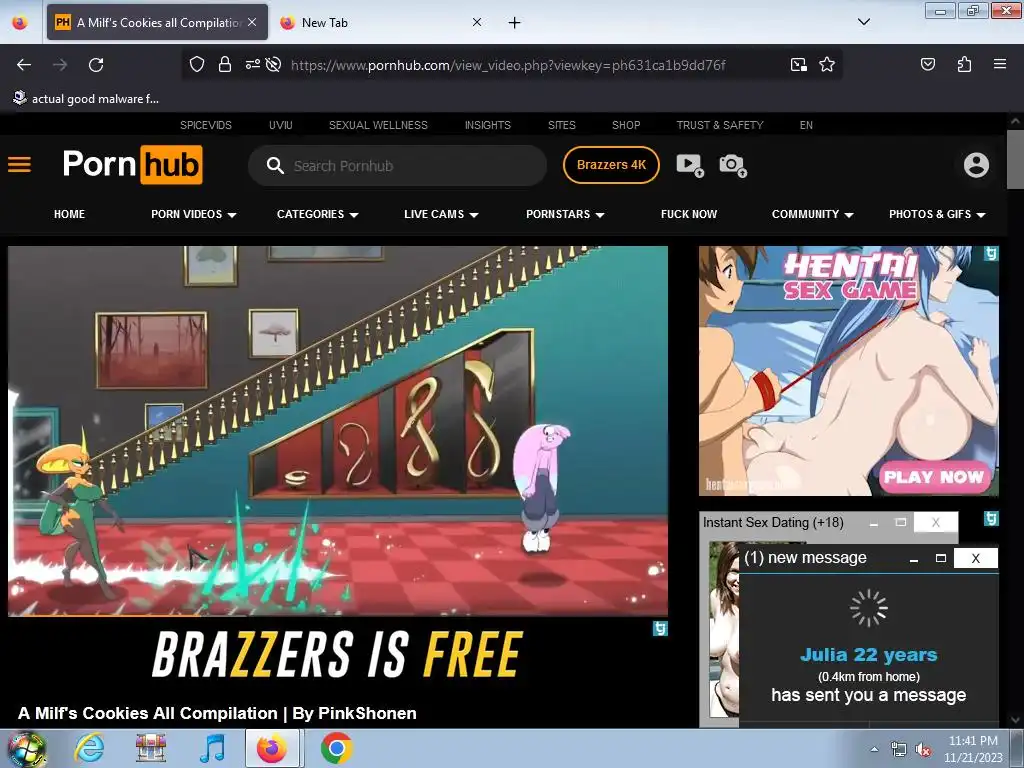Click the muted volume tray icon

pyautogui.click(x=922, y=750)
